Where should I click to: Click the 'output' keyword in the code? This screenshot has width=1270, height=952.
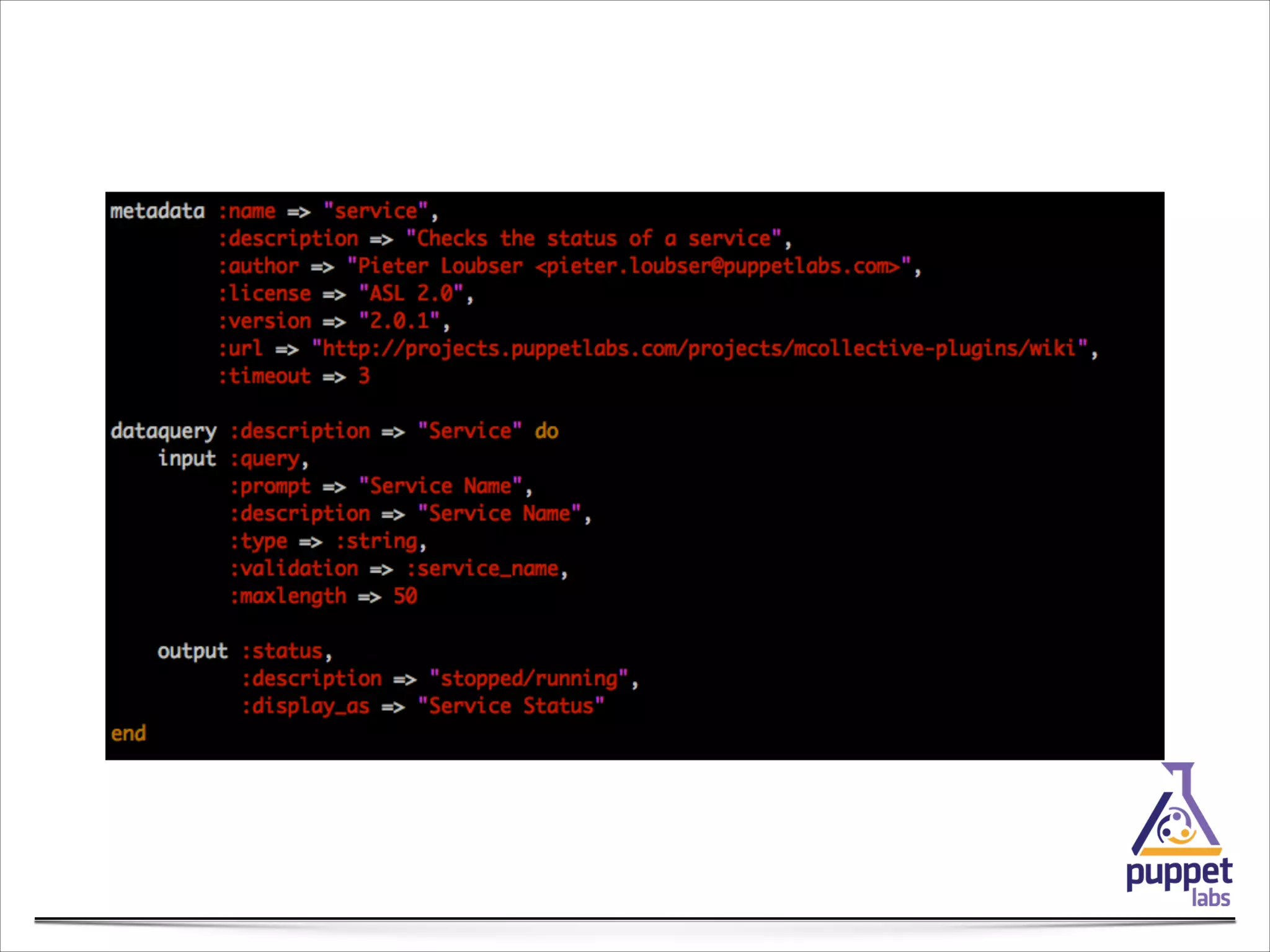[x=192, y=651]
